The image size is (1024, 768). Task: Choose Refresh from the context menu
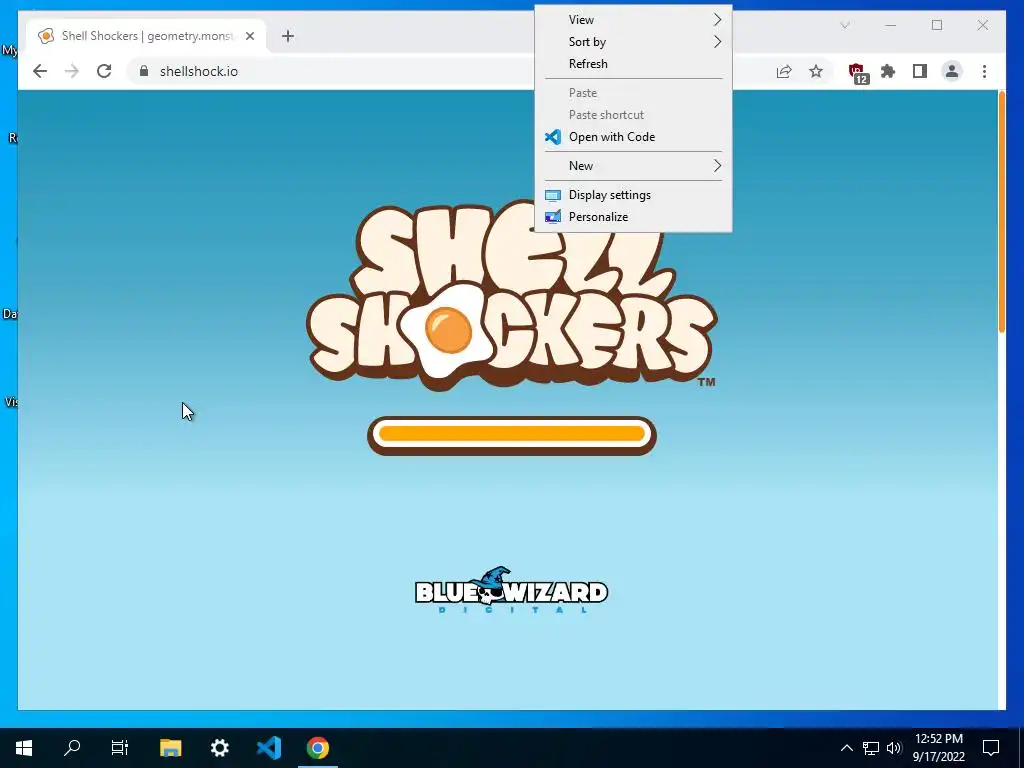pyautogui.click(x=633, y=64)
